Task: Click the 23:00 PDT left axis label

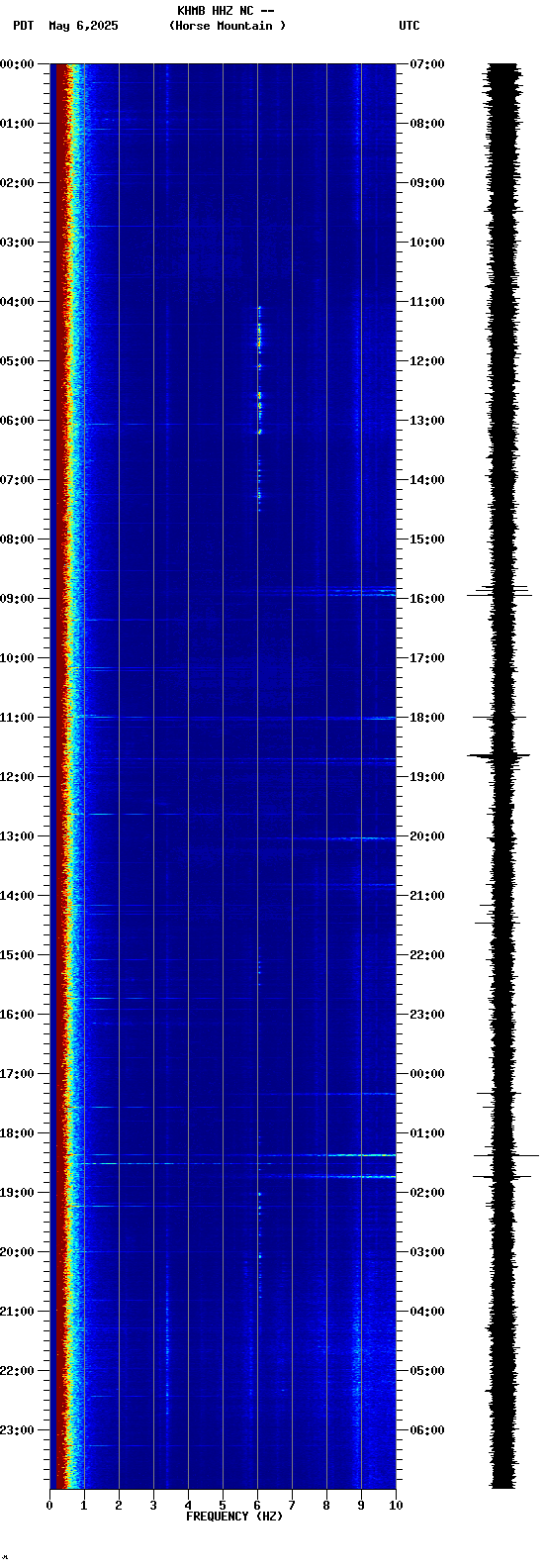Action: tap(17, 1430)
